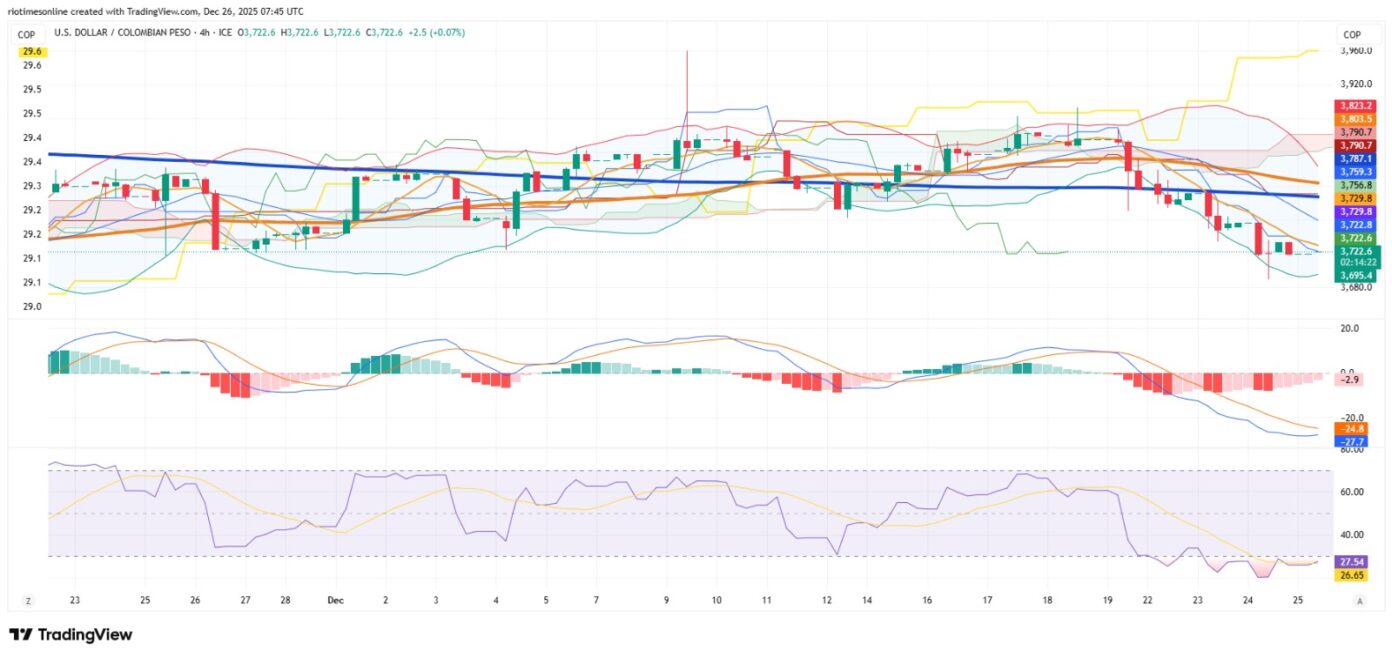Click the -2.9 MACD histogram label
Screen dimensions: 1392x658
[1350, 380]
